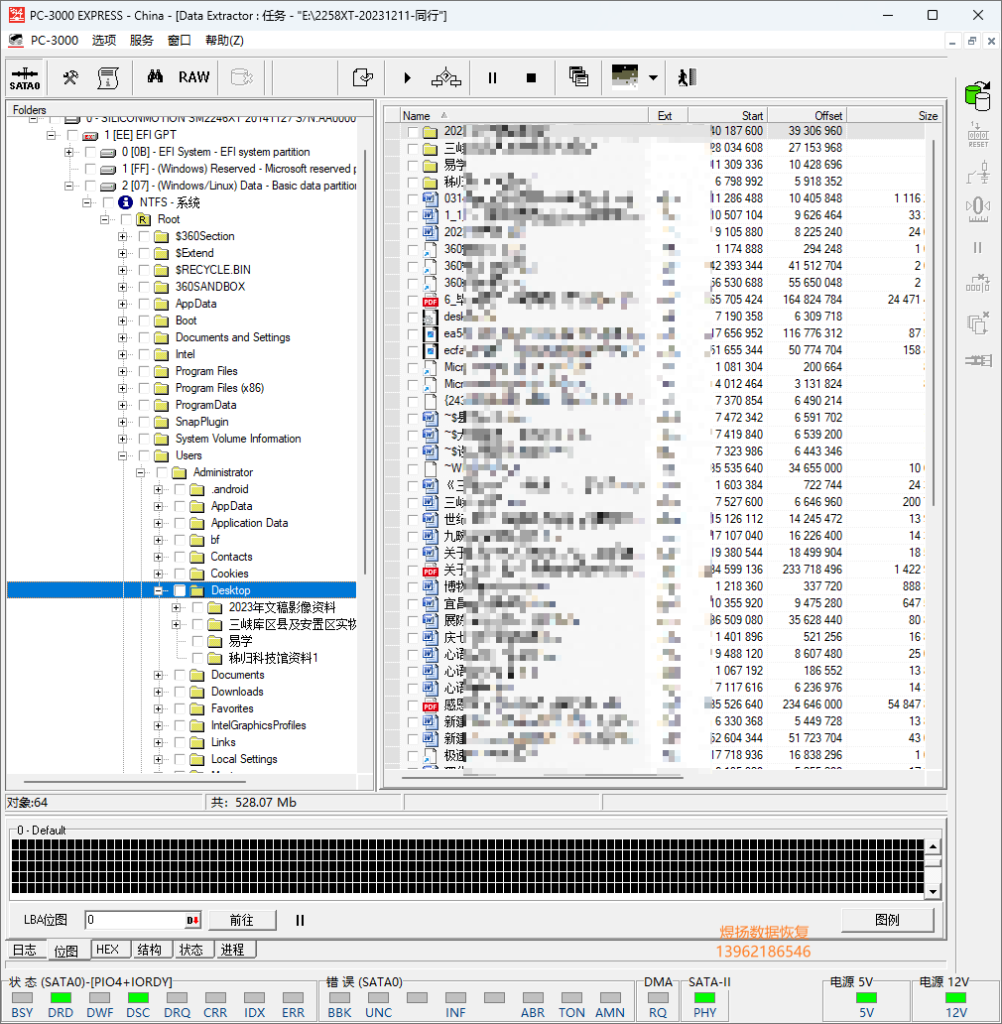The width and height of the screenshot is (1002, 1024).
Task: Expand the Downloads folder node
Action: 157,692
